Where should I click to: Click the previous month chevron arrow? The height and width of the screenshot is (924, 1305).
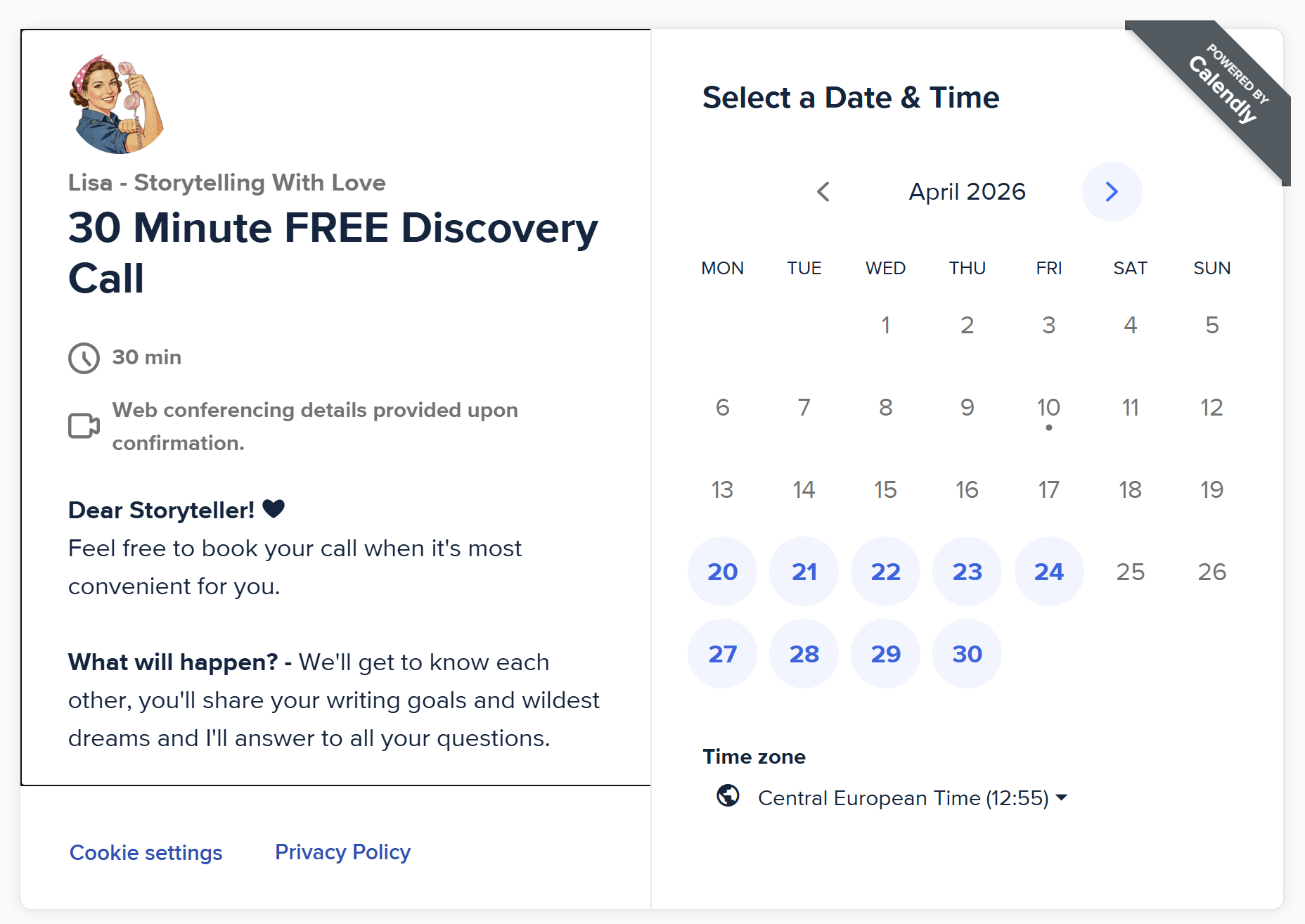tap(823, 191)
